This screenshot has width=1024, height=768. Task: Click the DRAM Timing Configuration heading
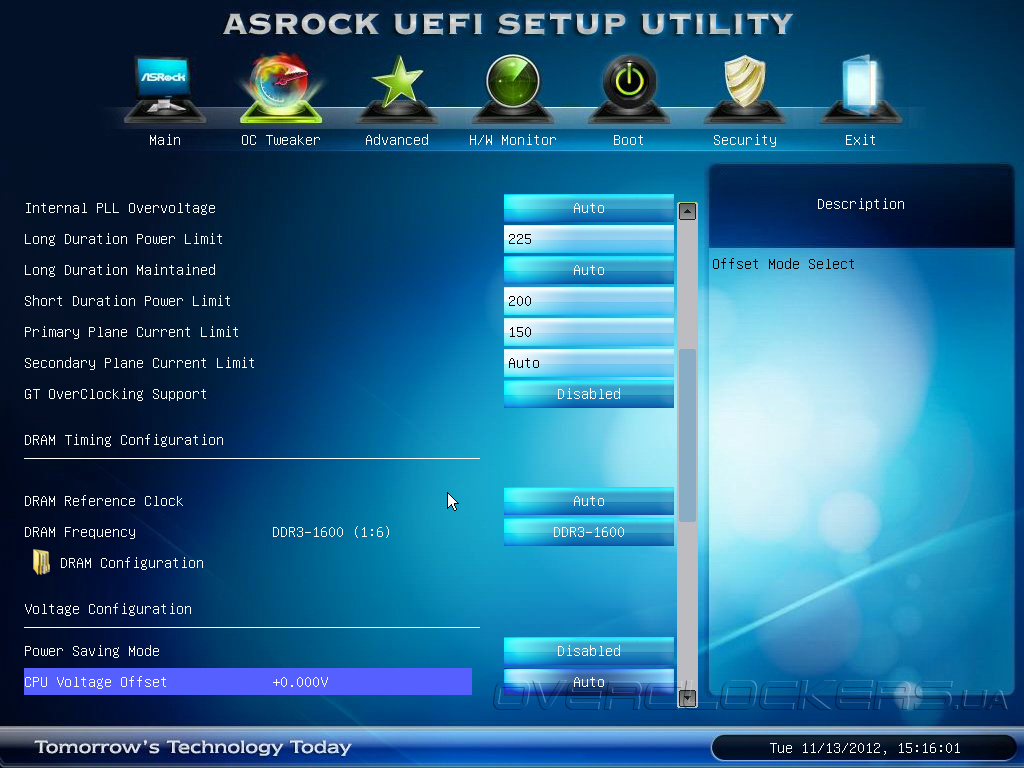click(124, 440)
